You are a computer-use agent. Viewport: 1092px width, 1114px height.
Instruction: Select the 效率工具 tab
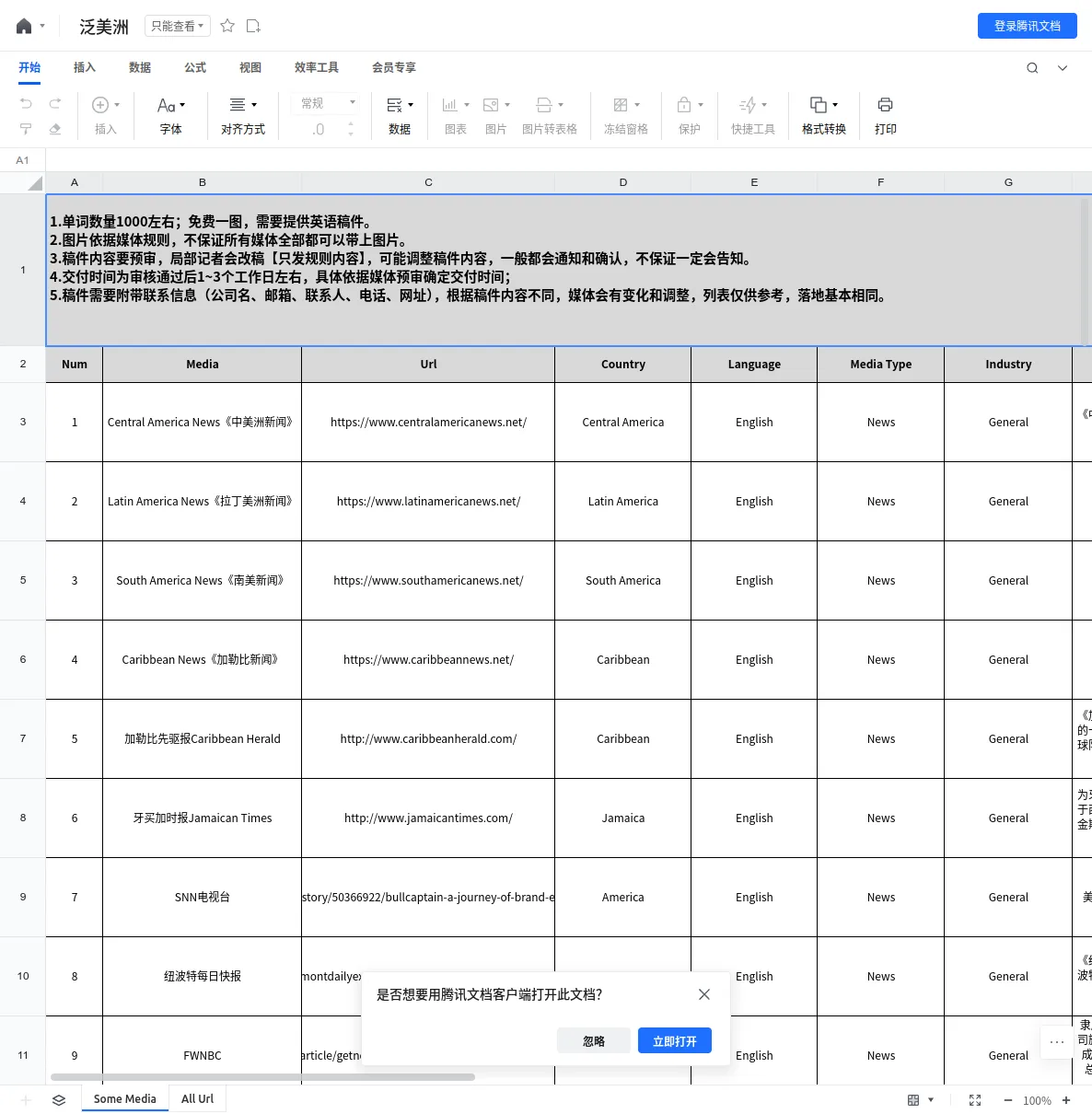point(317,67)
